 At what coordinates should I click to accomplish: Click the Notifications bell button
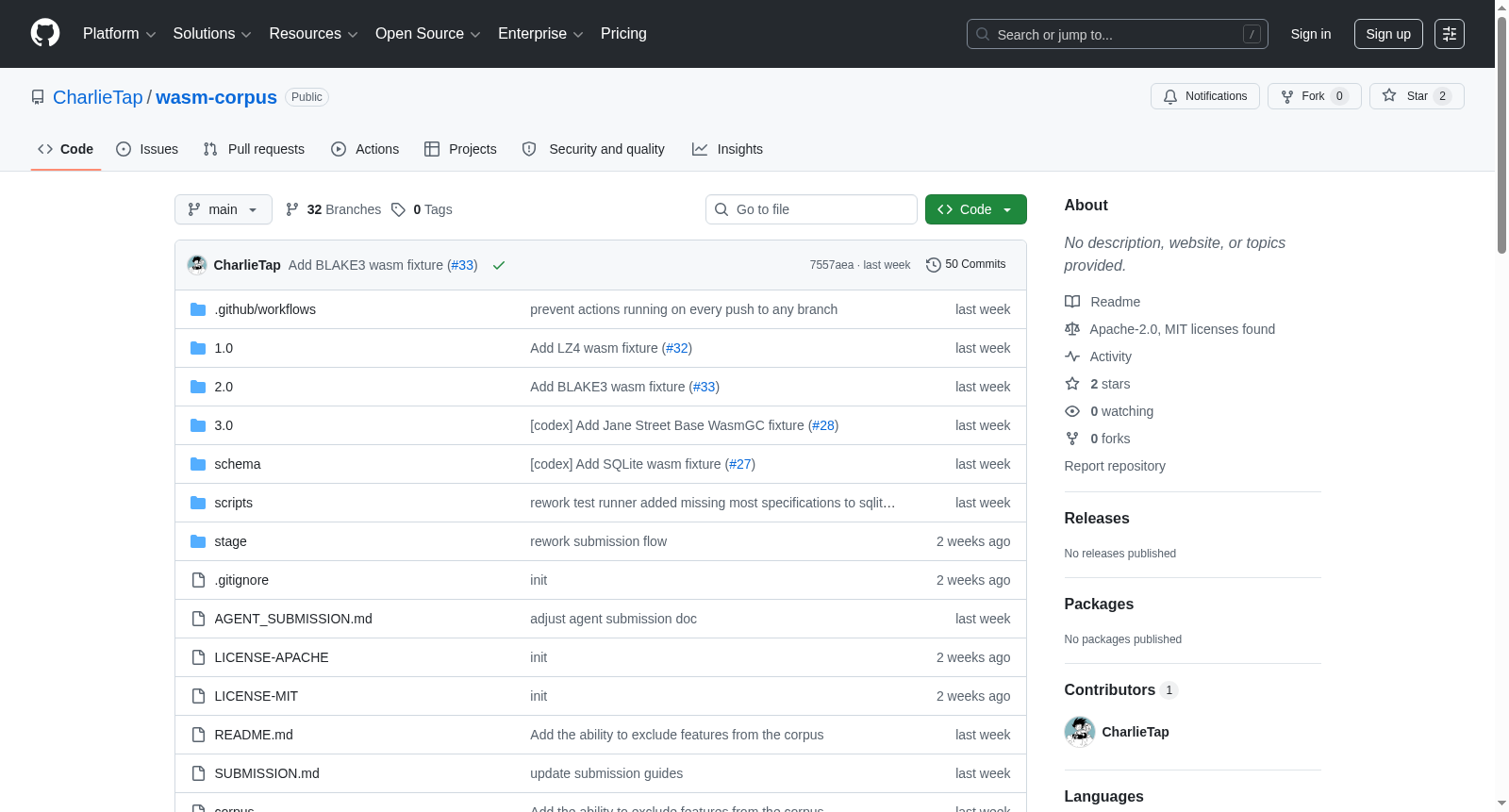[1205, 96]
